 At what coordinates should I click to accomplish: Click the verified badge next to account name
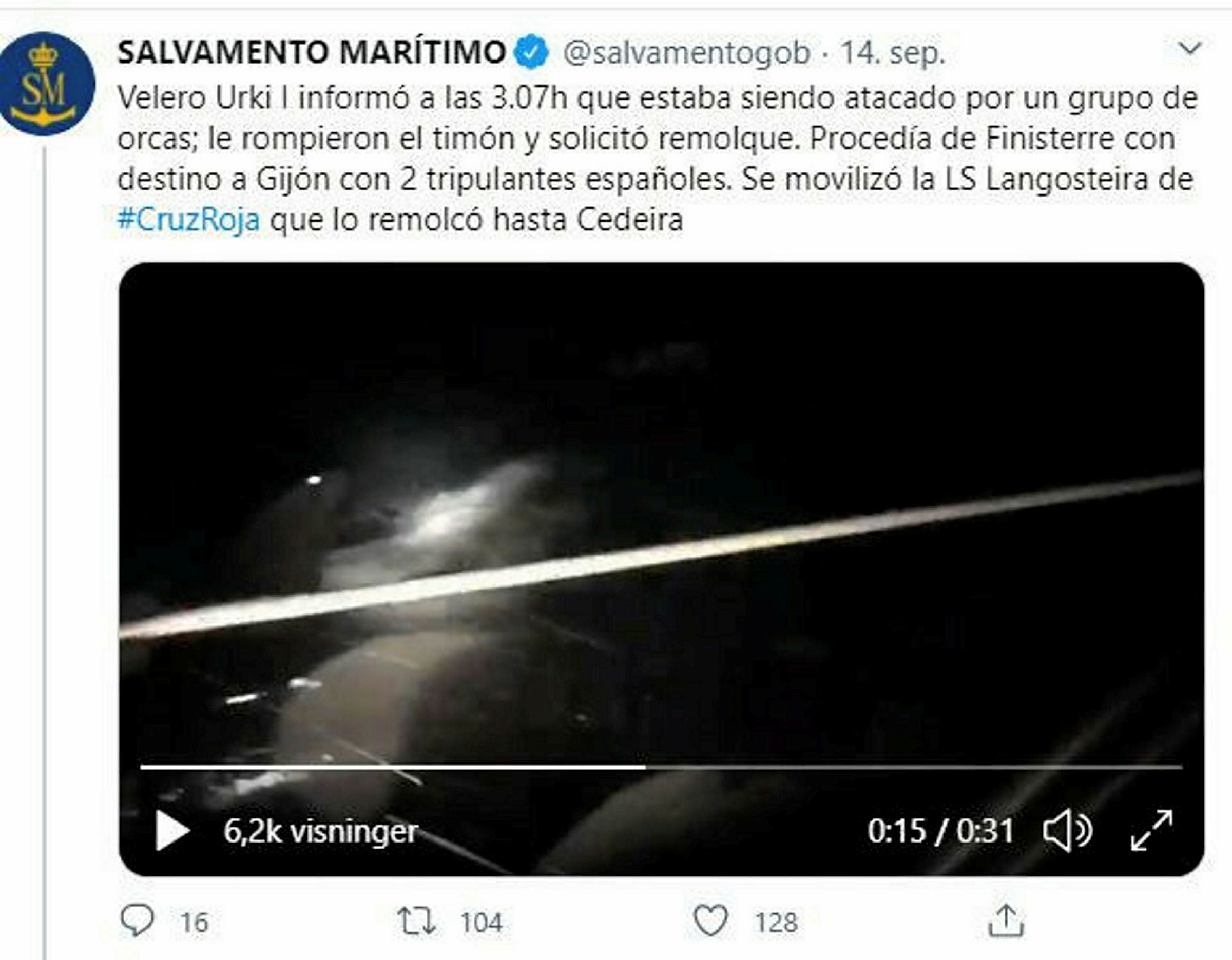pyautogui.click(x=530, y=52)
